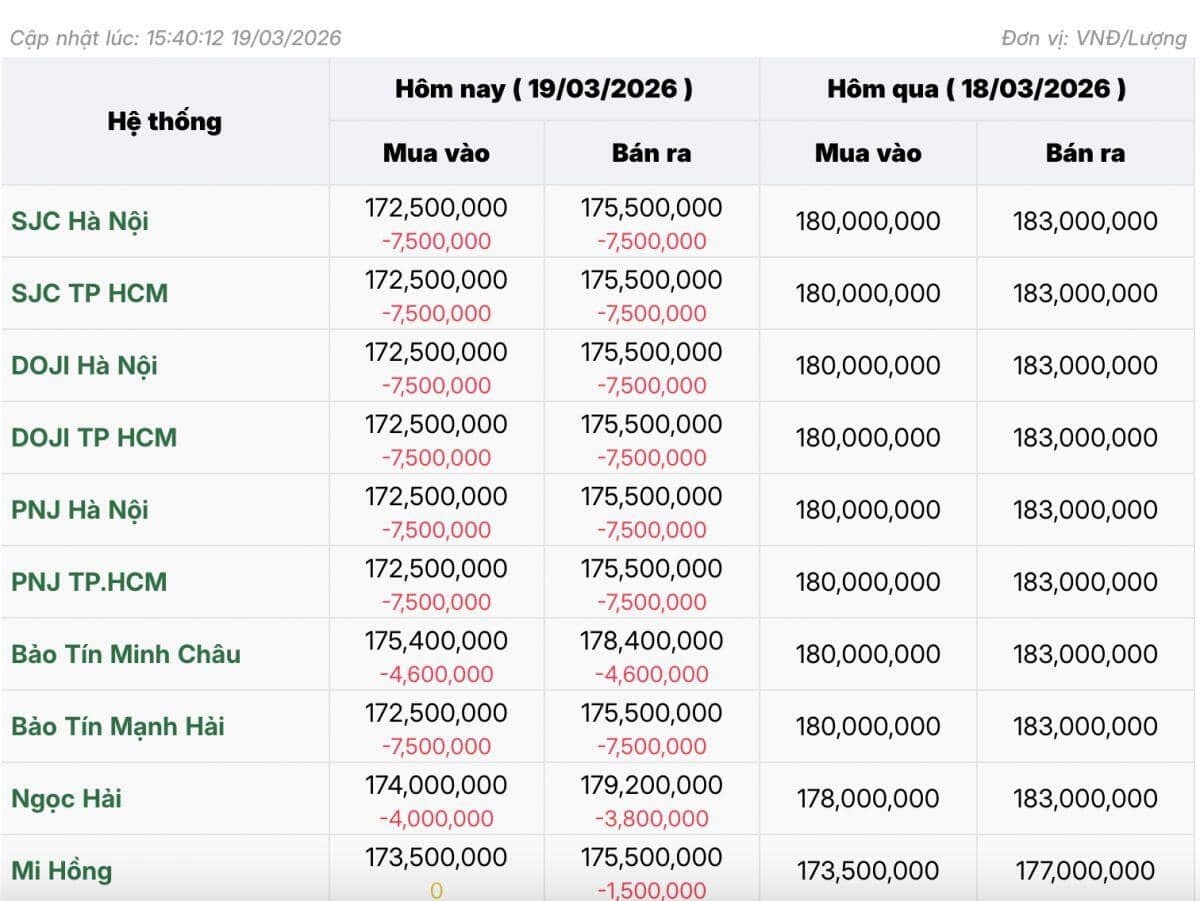Select Bảo Tín Mạnh Hải today's buy price
Viewport: 1200px width, 901px height.
[x=436, y=713]
